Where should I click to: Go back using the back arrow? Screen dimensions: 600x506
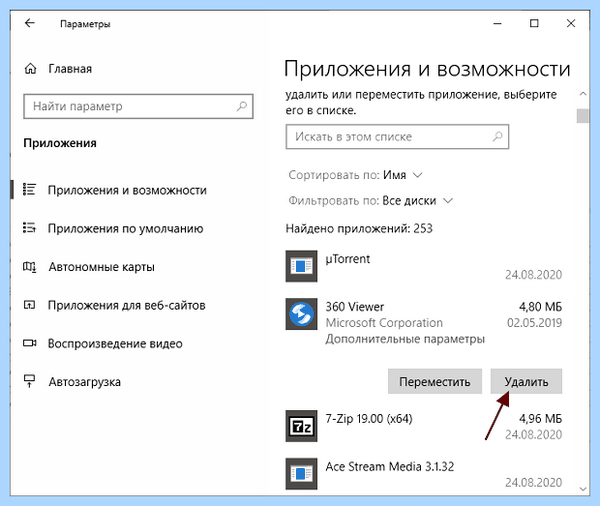click(29, 23)
